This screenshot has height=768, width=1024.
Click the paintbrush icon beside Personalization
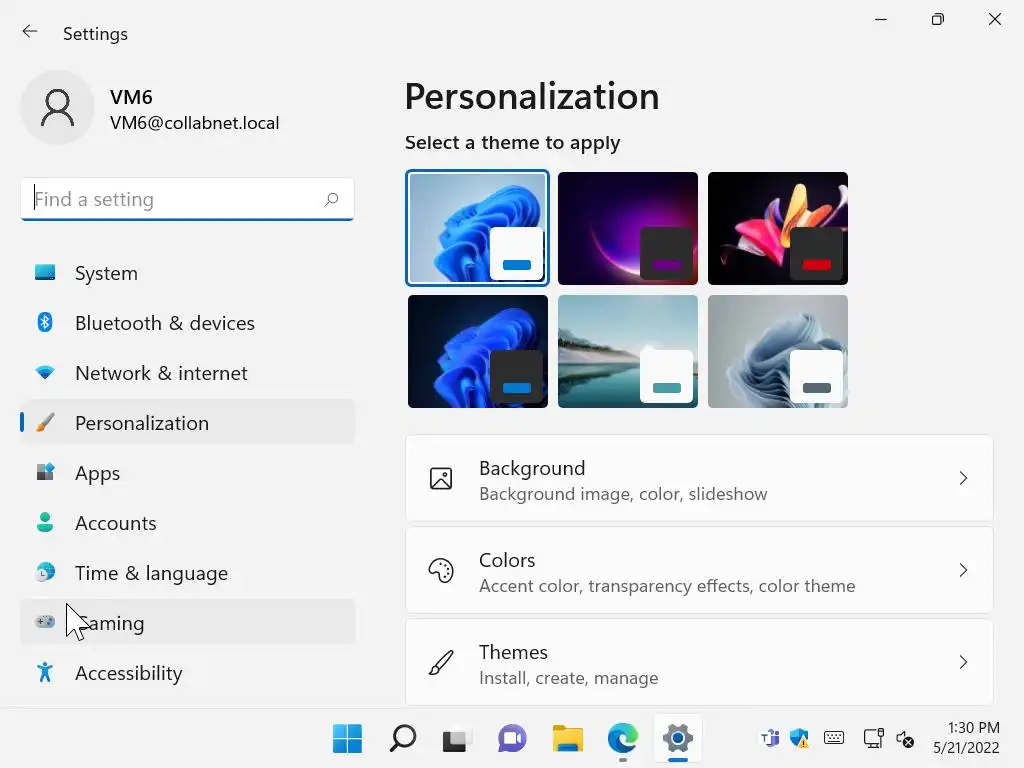pyautogui.click(x=45, y=422)
